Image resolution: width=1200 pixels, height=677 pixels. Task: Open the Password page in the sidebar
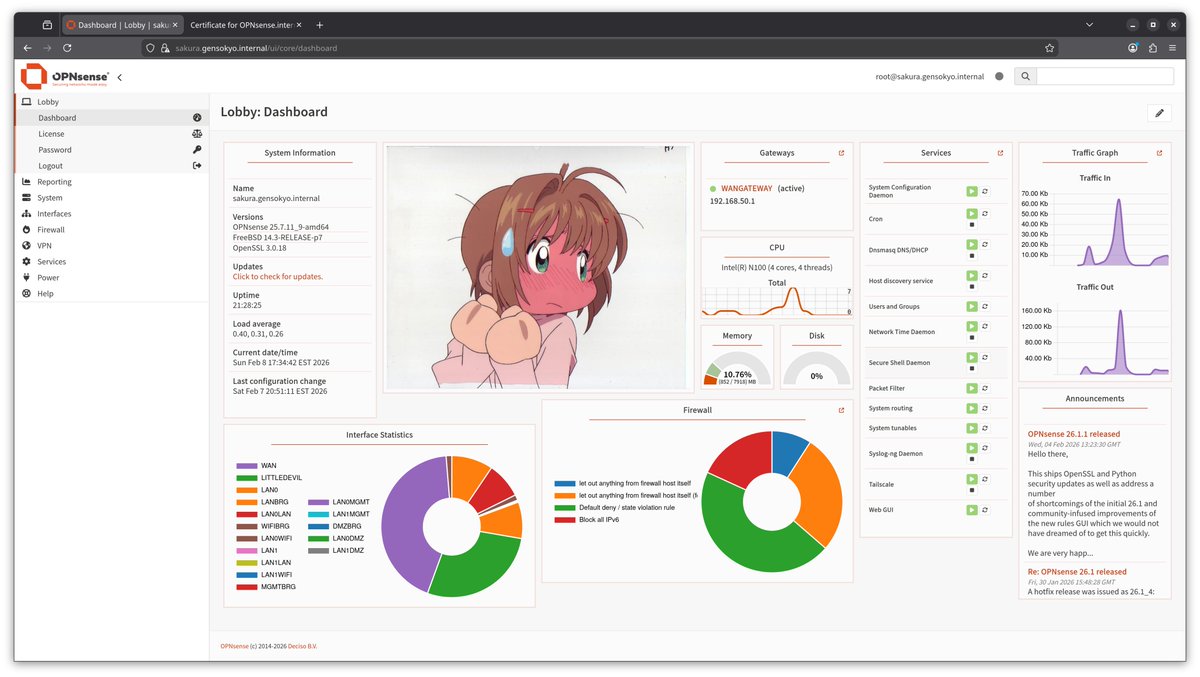click(110, 150)
